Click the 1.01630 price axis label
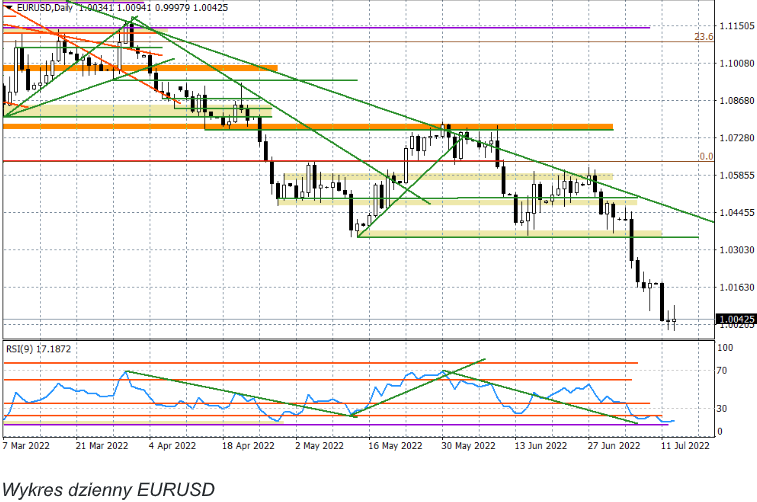This screenshot has height=502, width=757. (735, 288)
